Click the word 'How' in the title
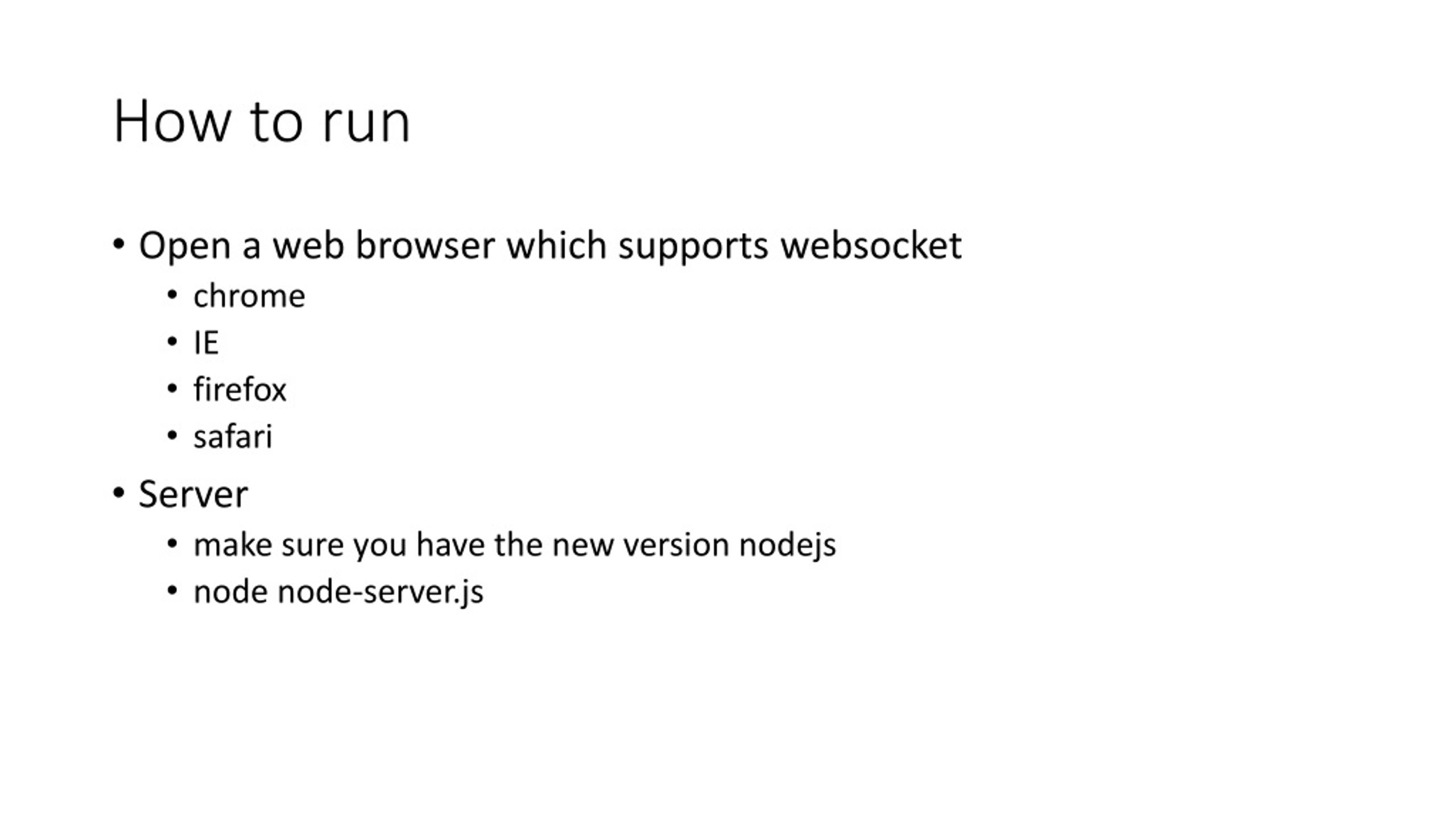The width and height of the screenshot is (1456, 819). click(172, 121)
